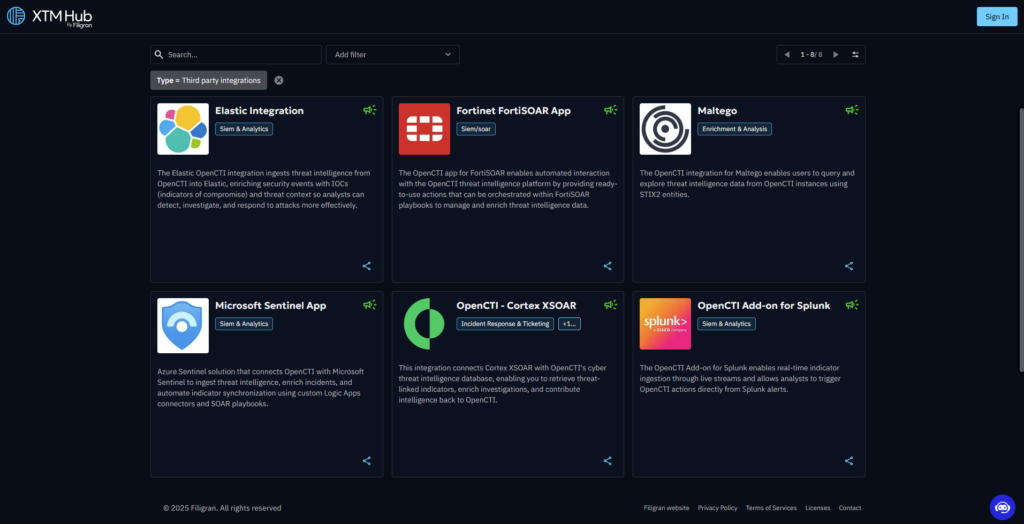Click megaphone icon on OpenCTI Add-on for Splunk
This screenshot has width=1024, height=524.
(851, 305)
